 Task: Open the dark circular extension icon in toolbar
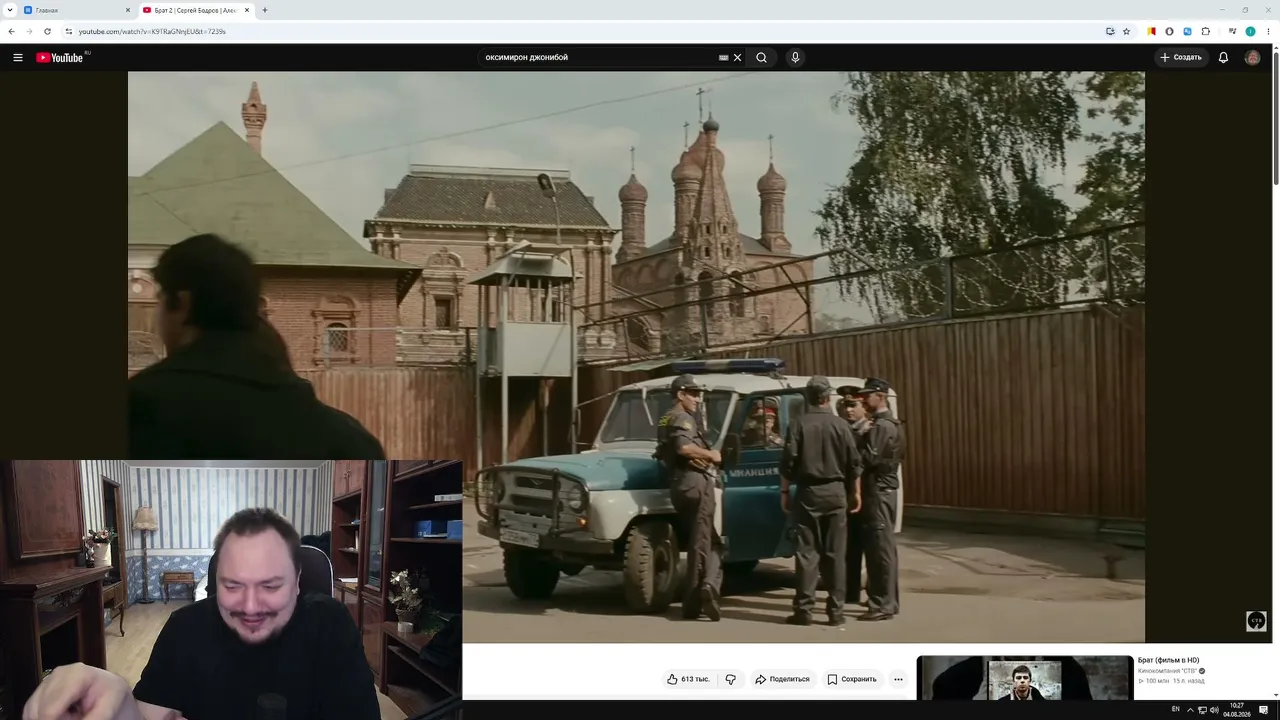[1169, 31]
